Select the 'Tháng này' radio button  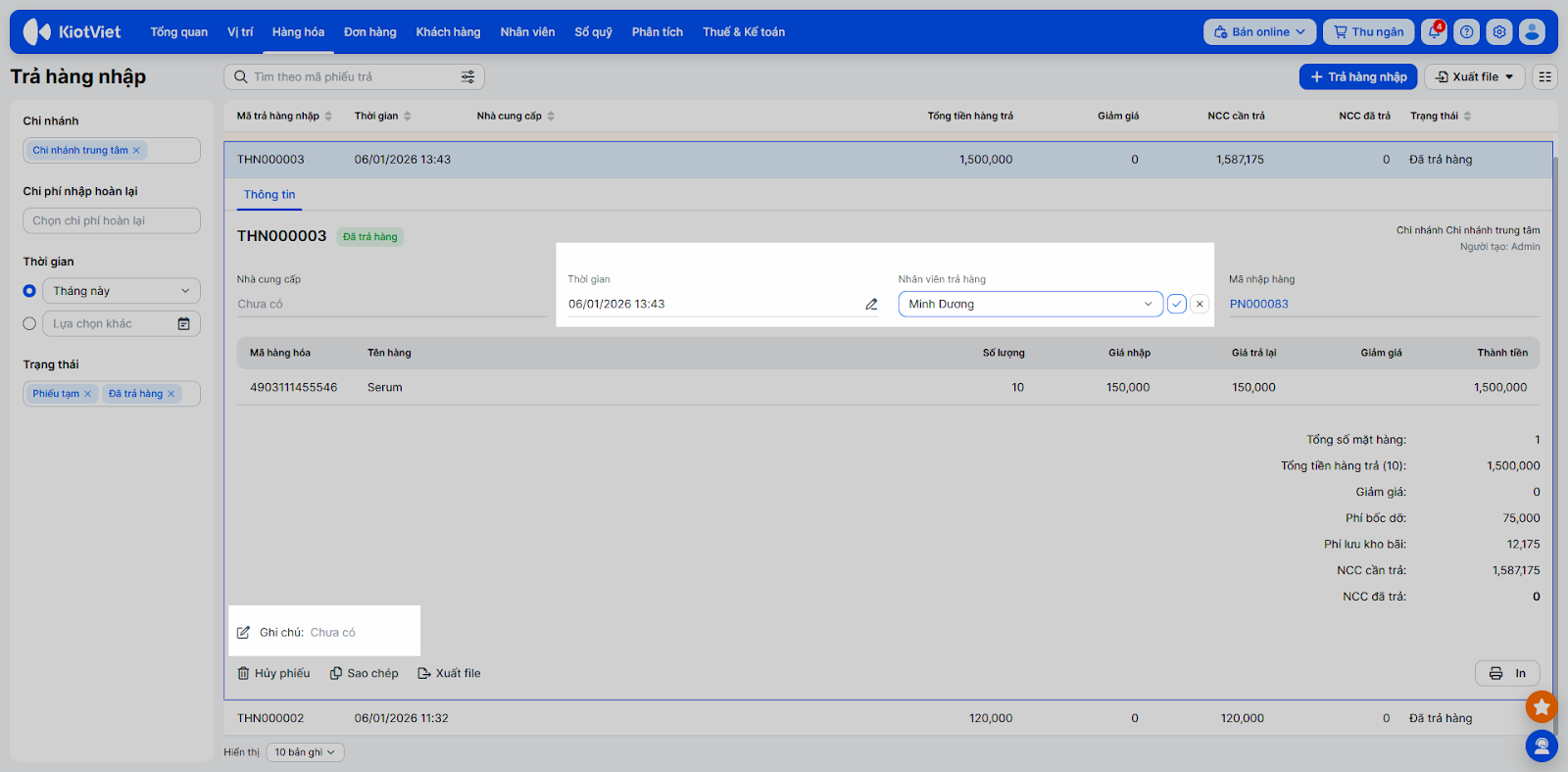pos(29,291)
